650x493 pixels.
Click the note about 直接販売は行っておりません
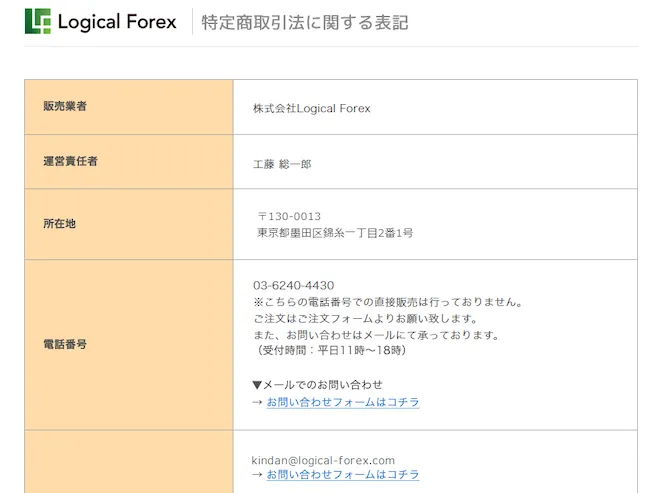click(x=388, y=302)
